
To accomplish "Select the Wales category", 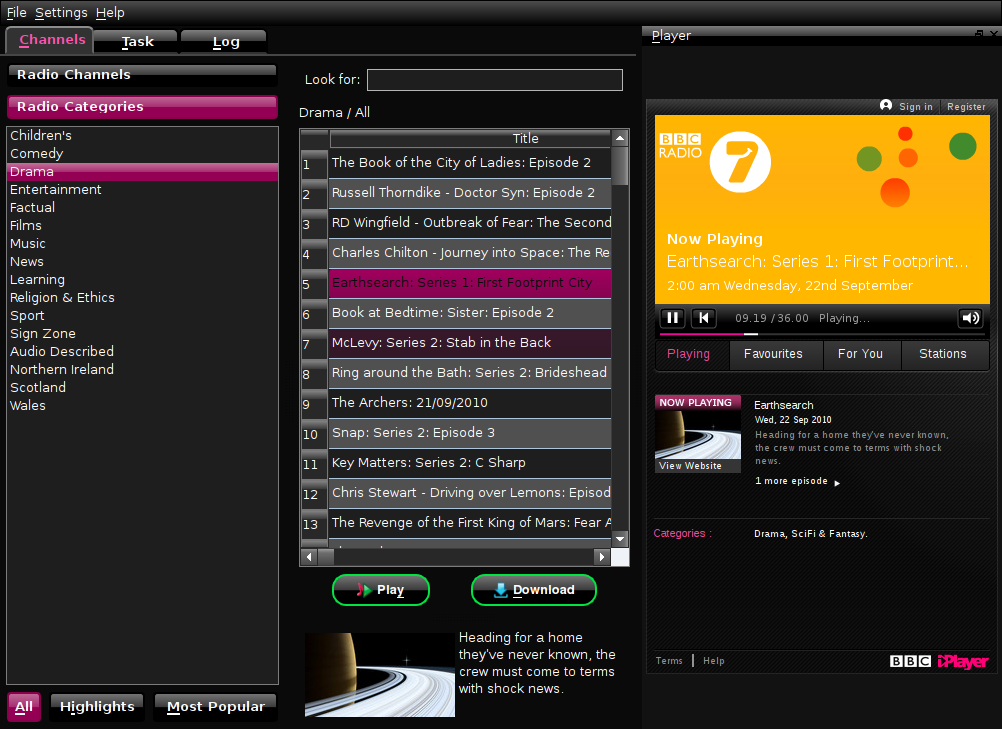I will (143, 406).
